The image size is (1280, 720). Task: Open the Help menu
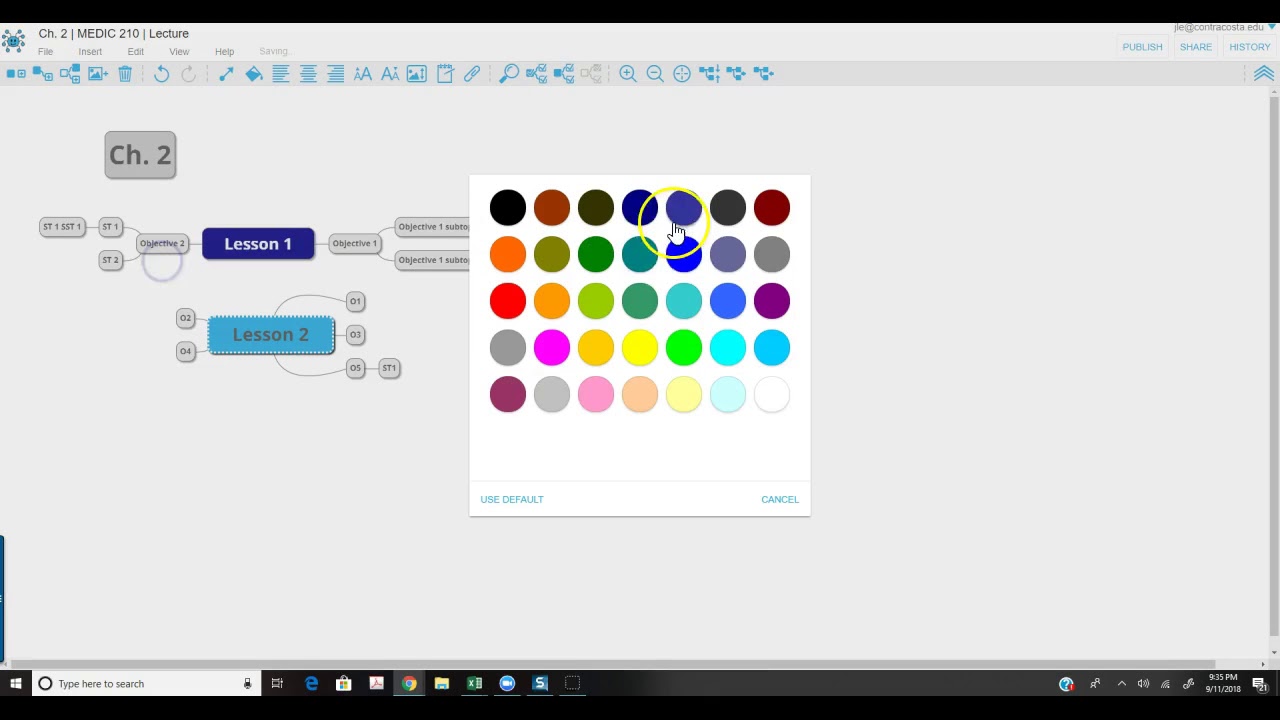coord(224,52)
